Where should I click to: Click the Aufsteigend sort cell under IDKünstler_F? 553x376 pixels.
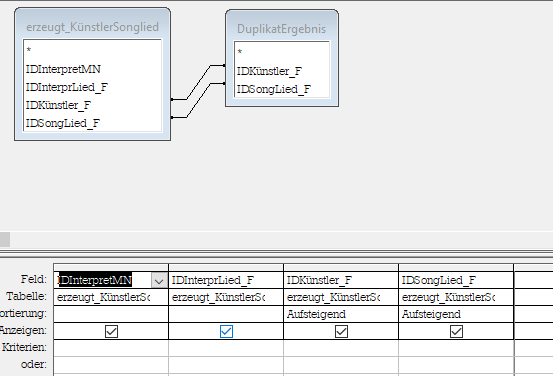point(341,314)
